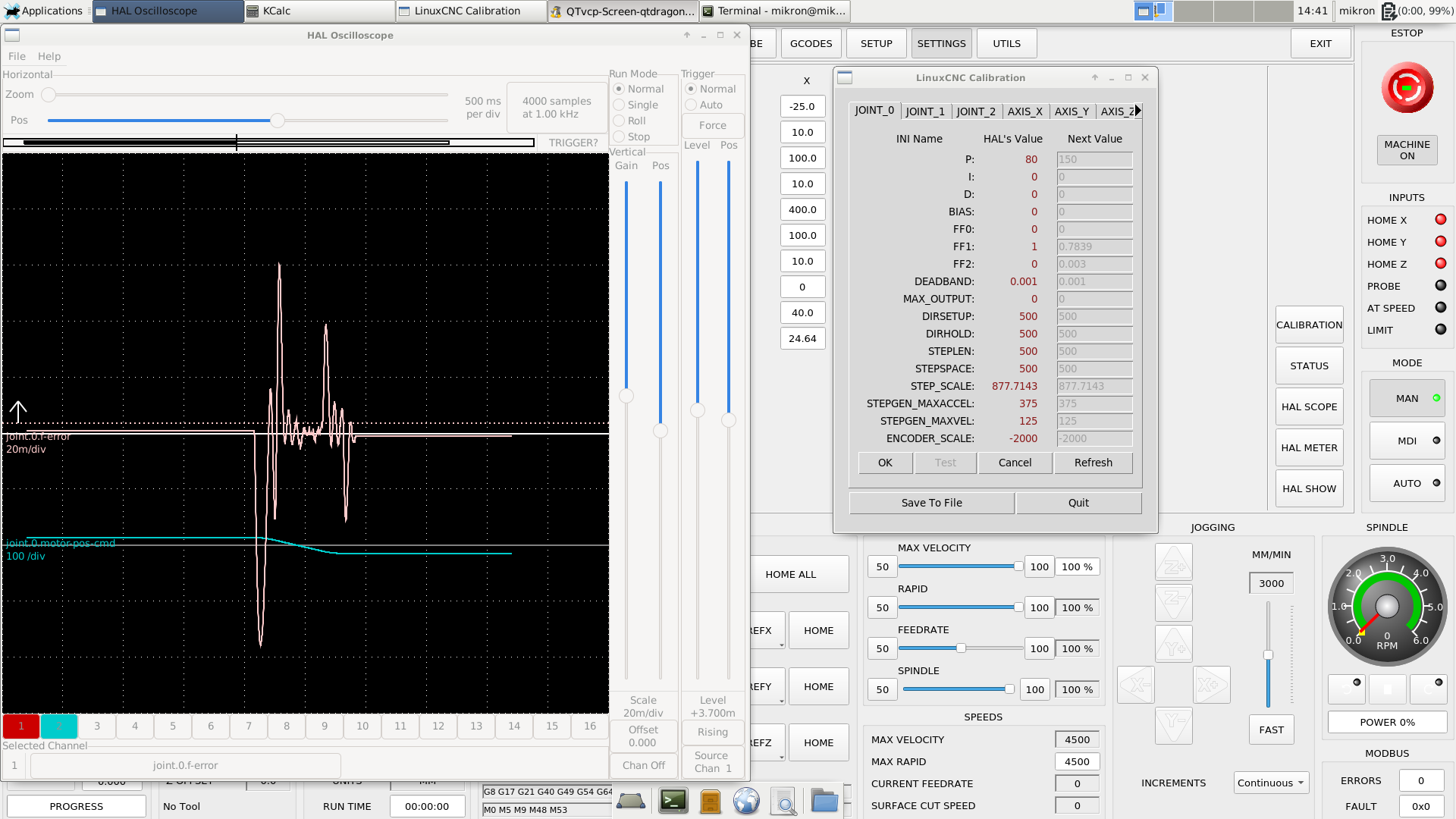Select Normal run mode radio button
Viewport: 1456px width, 819px height.
click(x=619, y=89)
